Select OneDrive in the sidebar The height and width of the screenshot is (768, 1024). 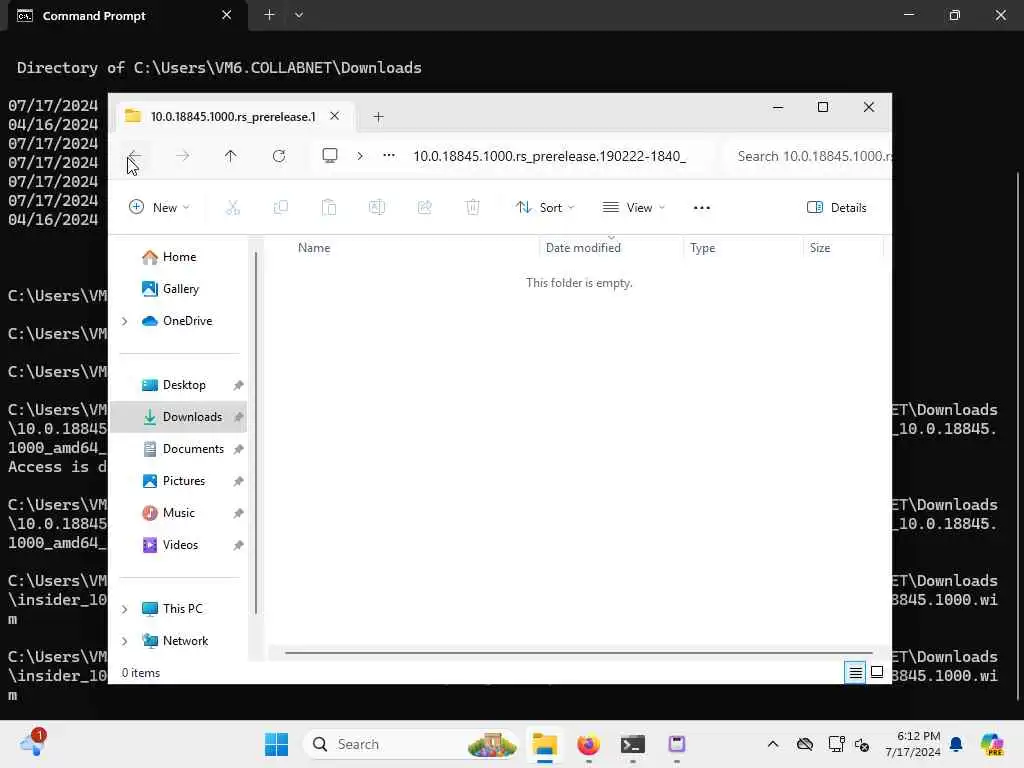coord(177,321)
